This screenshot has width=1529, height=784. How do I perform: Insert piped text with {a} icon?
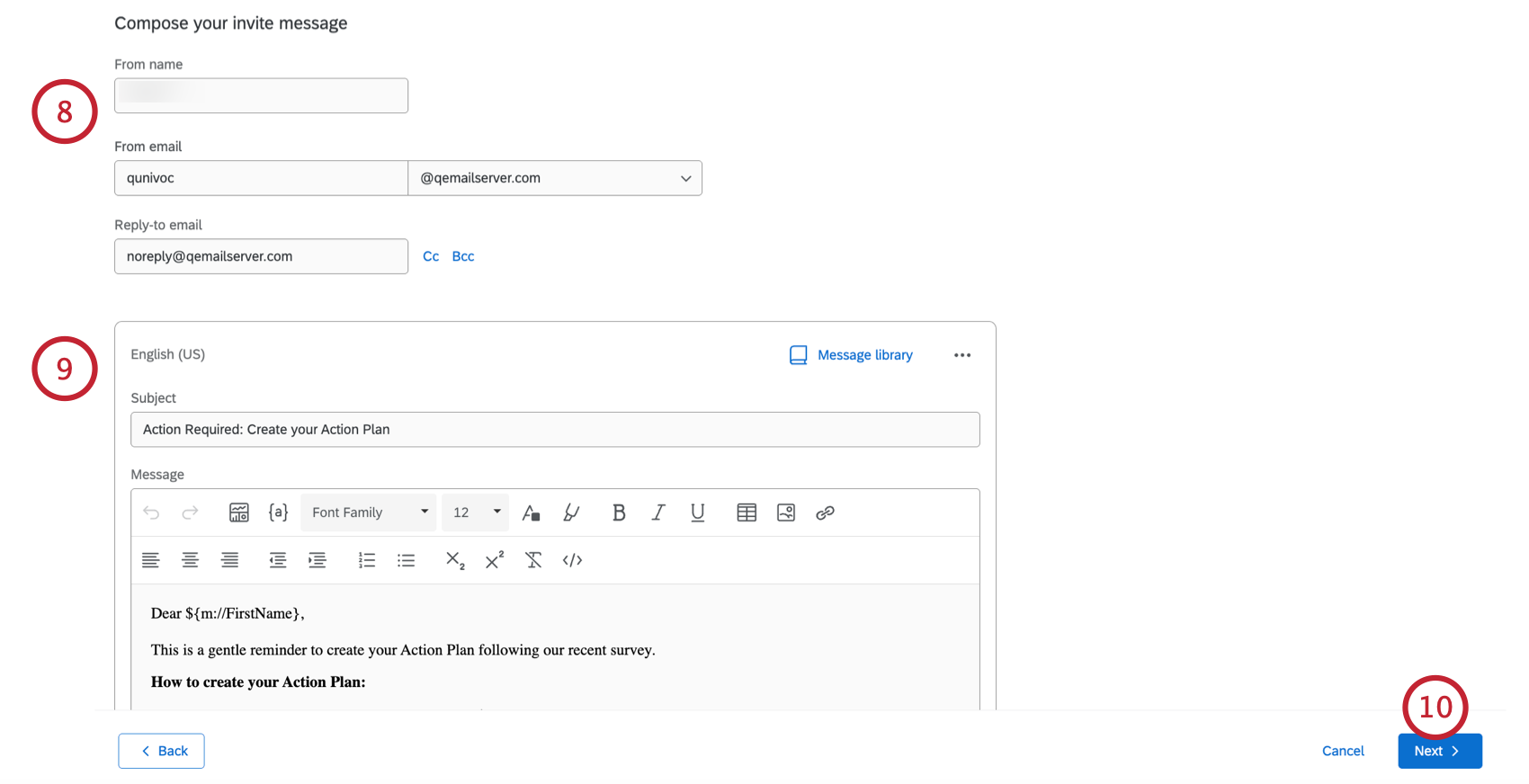click(x=279, y=512)
